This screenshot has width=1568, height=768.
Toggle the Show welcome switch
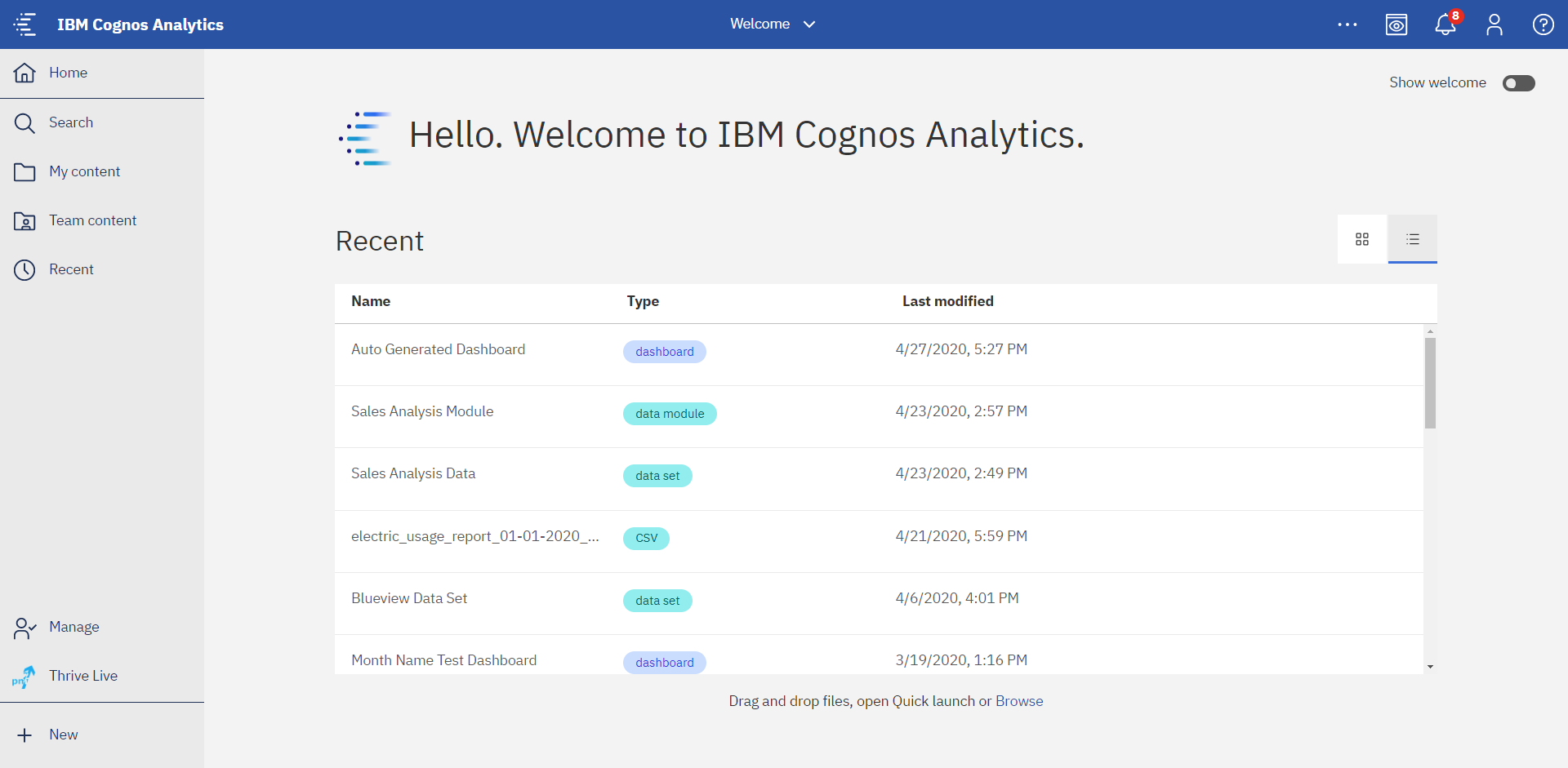(1519, 83)
